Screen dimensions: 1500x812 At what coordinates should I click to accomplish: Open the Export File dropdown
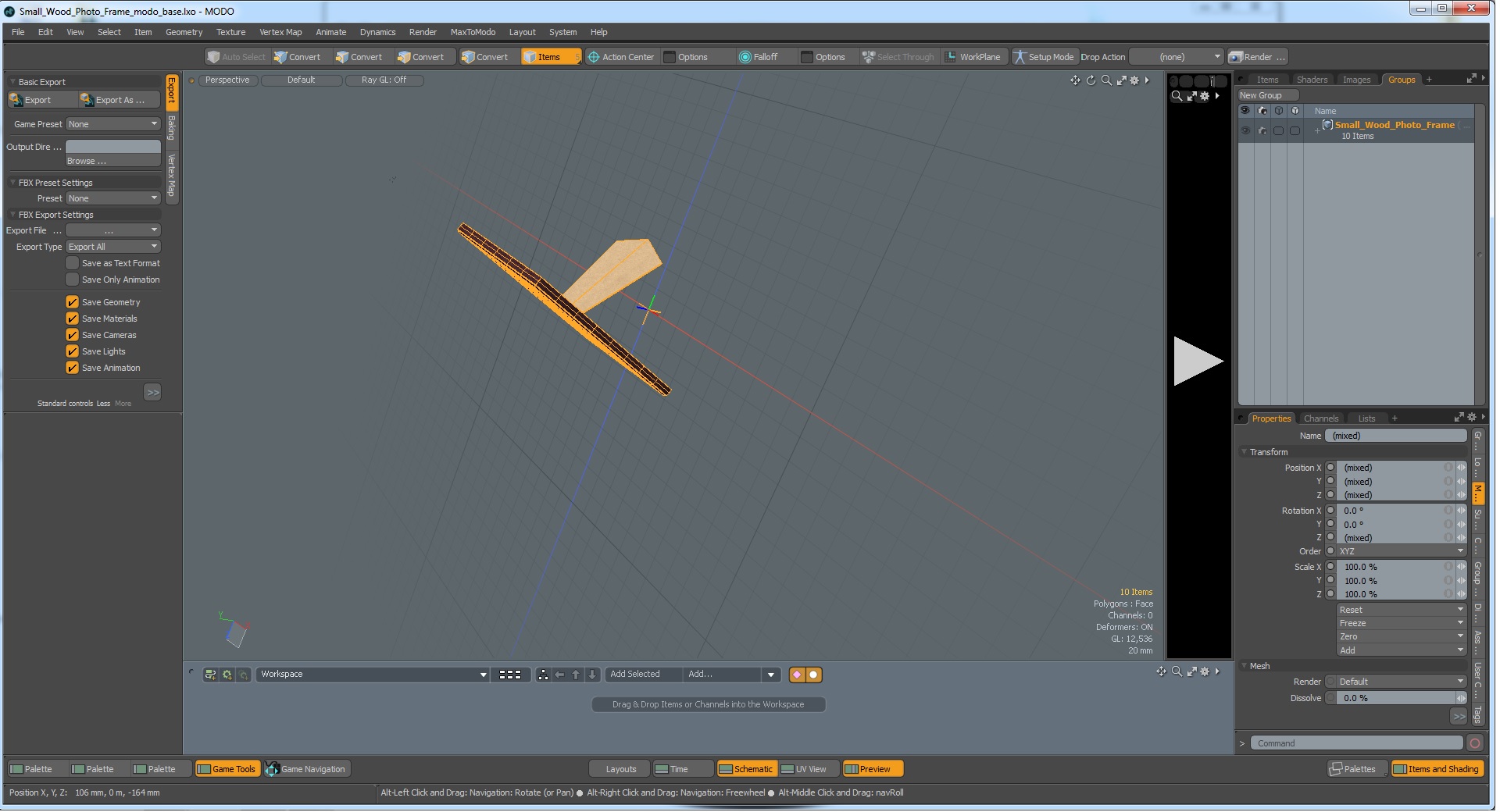[113, 230]
